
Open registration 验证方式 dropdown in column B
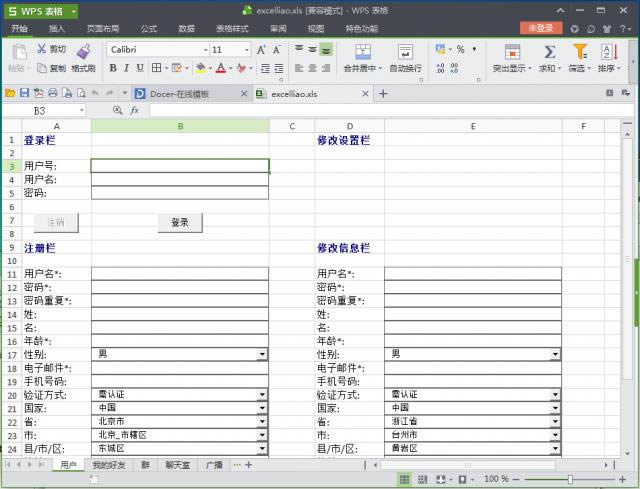pyautogui.click(x=262, y=395)
